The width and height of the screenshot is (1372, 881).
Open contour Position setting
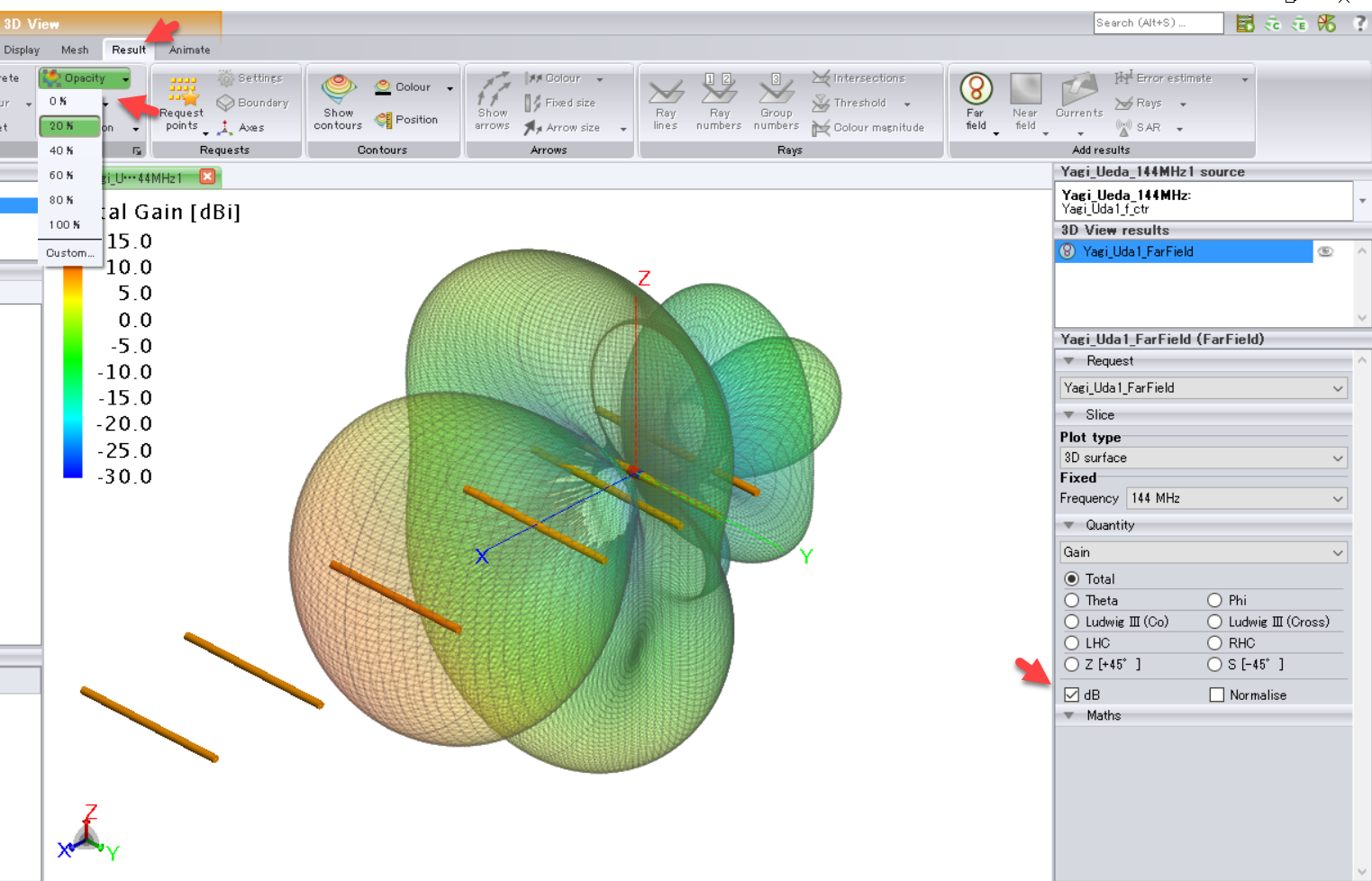click(406, 119)
